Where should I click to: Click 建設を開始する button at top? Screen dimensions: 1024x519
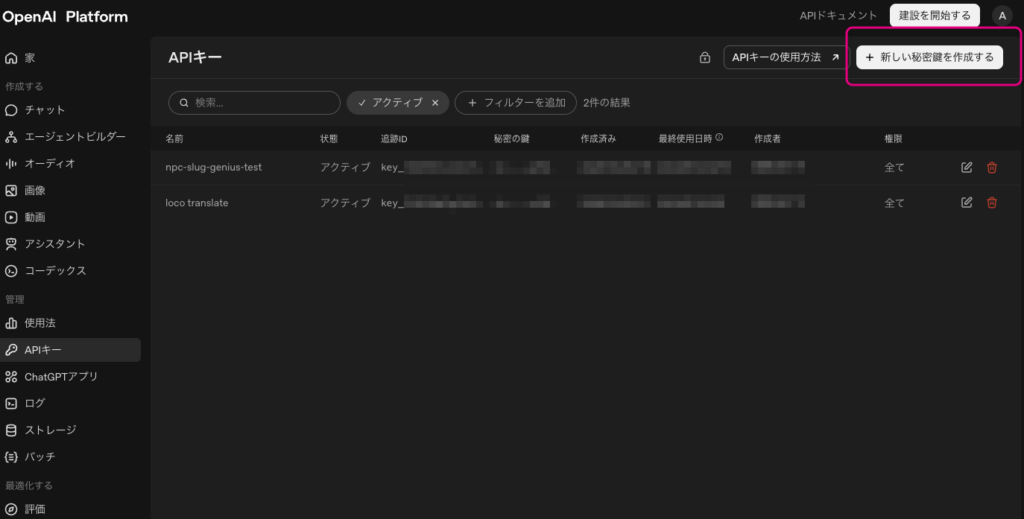pyautogui.click(x=935, y=16)
